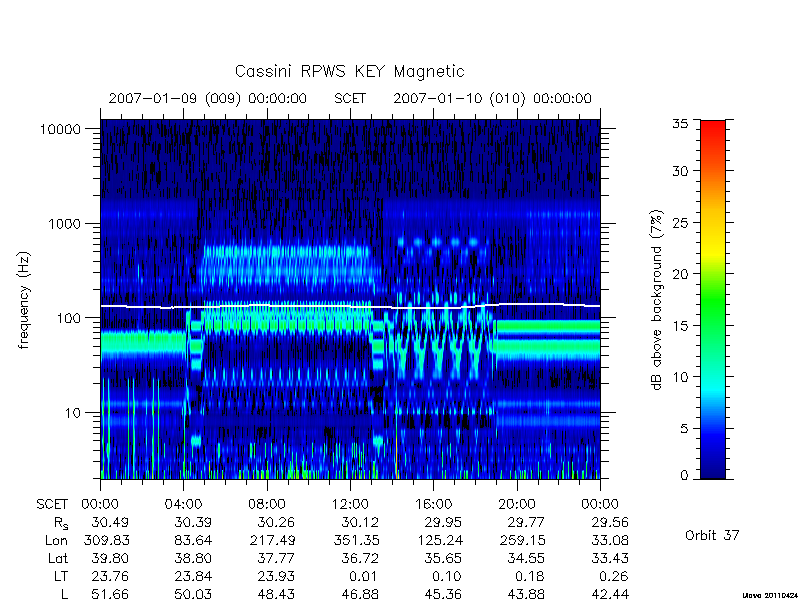Click the Lat value 35.65
The height and width of the screenshot is (600, 800).
(443, 559)
